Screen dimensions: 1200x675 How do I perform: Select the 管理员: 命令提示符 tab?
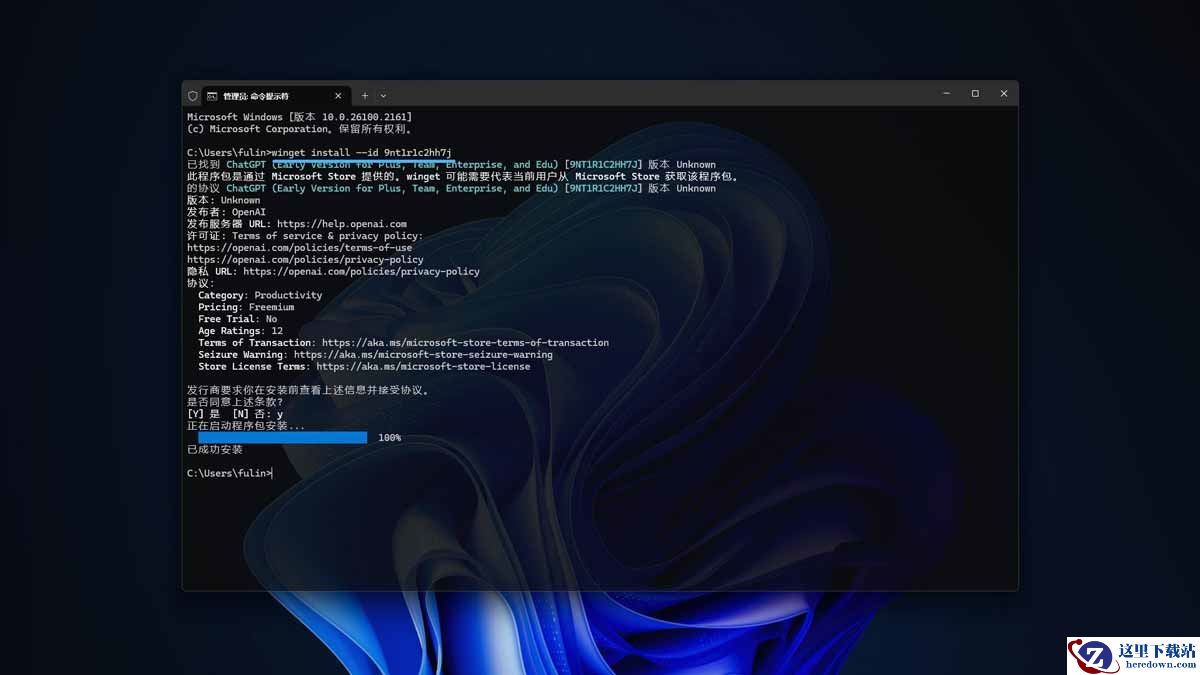[276, 96]
